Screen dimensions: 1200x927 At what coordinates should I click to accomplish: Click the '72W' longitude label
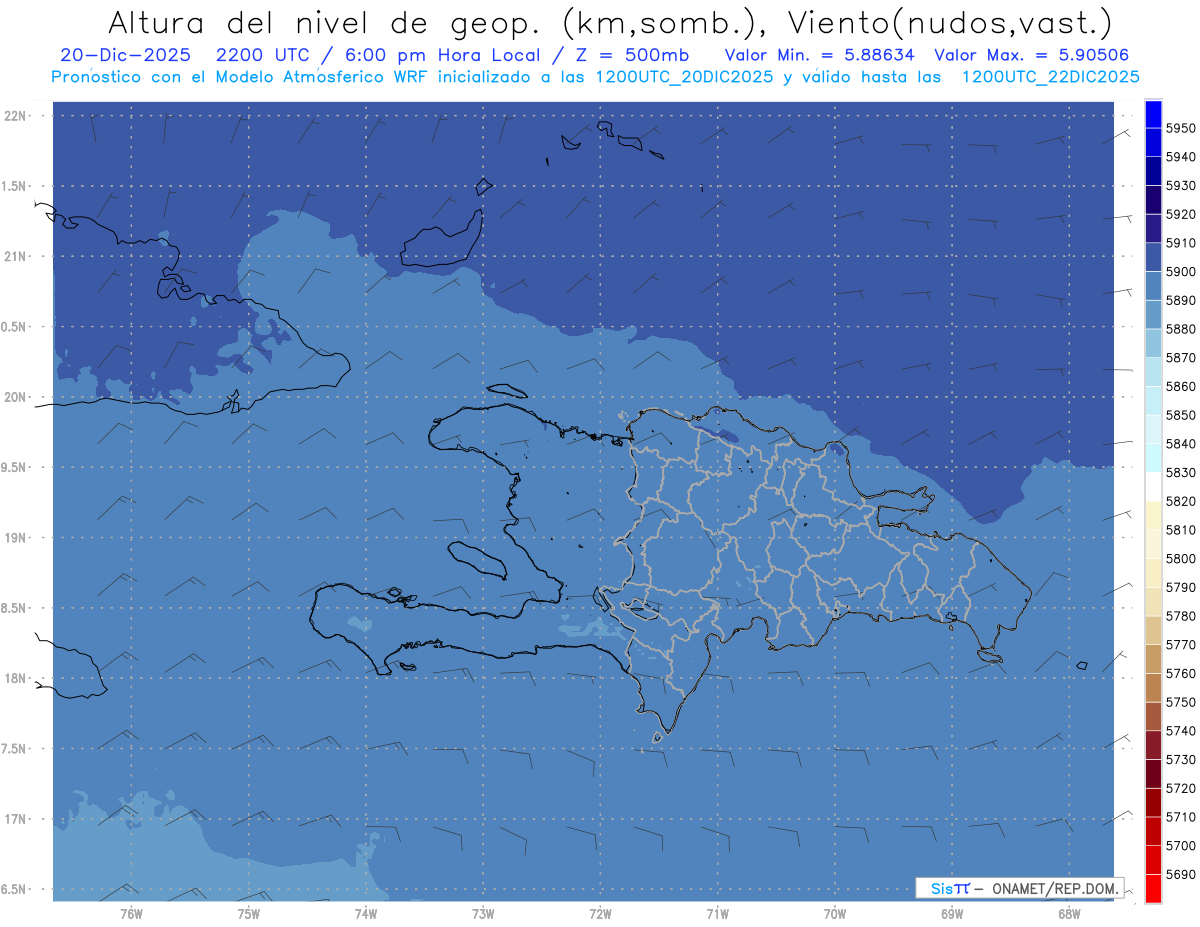coord(600,914)
